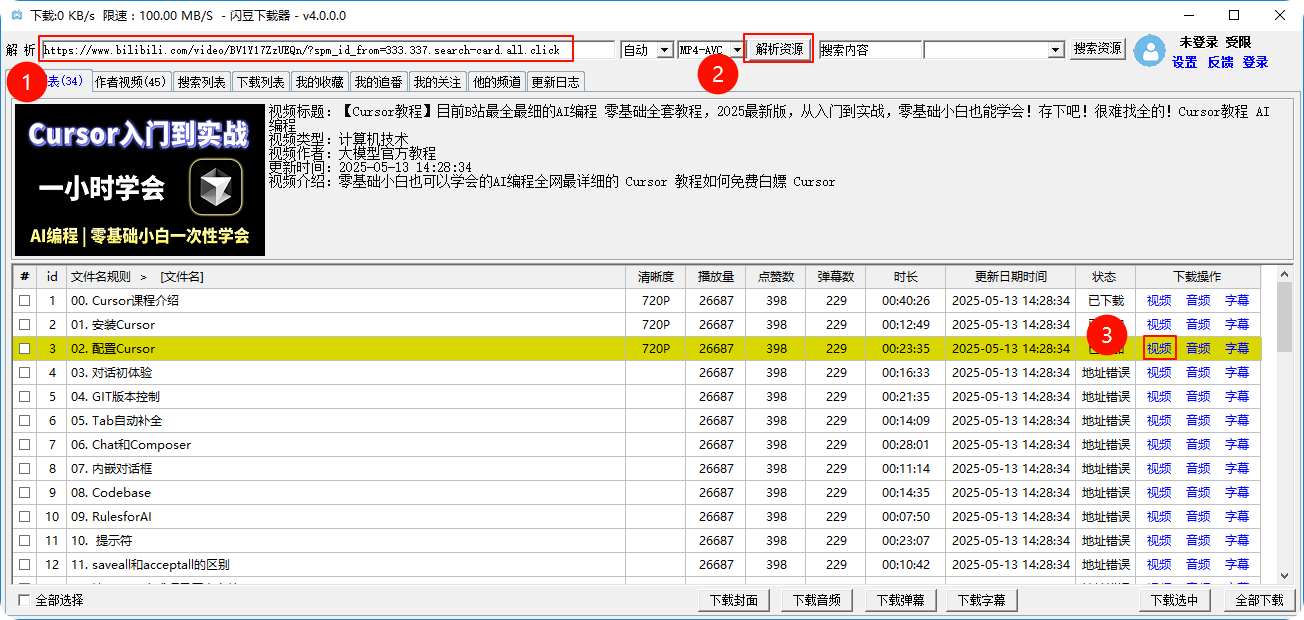Open the 设置 link

coord(1185,62)
